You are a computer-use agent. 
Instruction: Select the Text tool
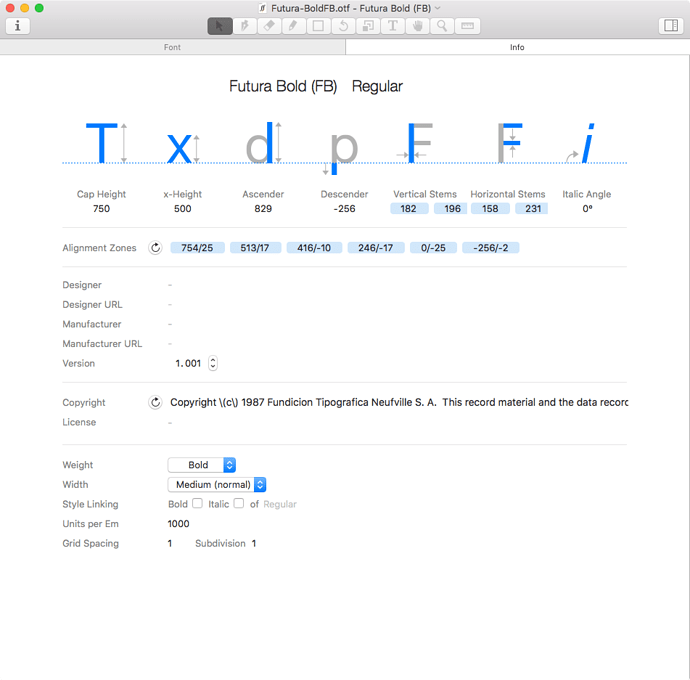[393, 26]
